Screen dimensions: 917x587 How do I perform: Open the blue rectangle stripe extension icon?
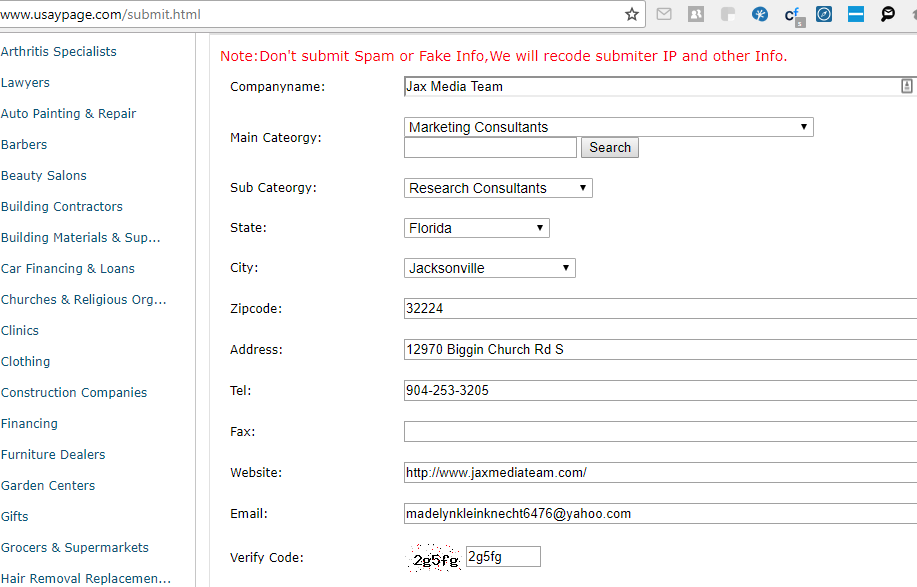pos(856,14)
